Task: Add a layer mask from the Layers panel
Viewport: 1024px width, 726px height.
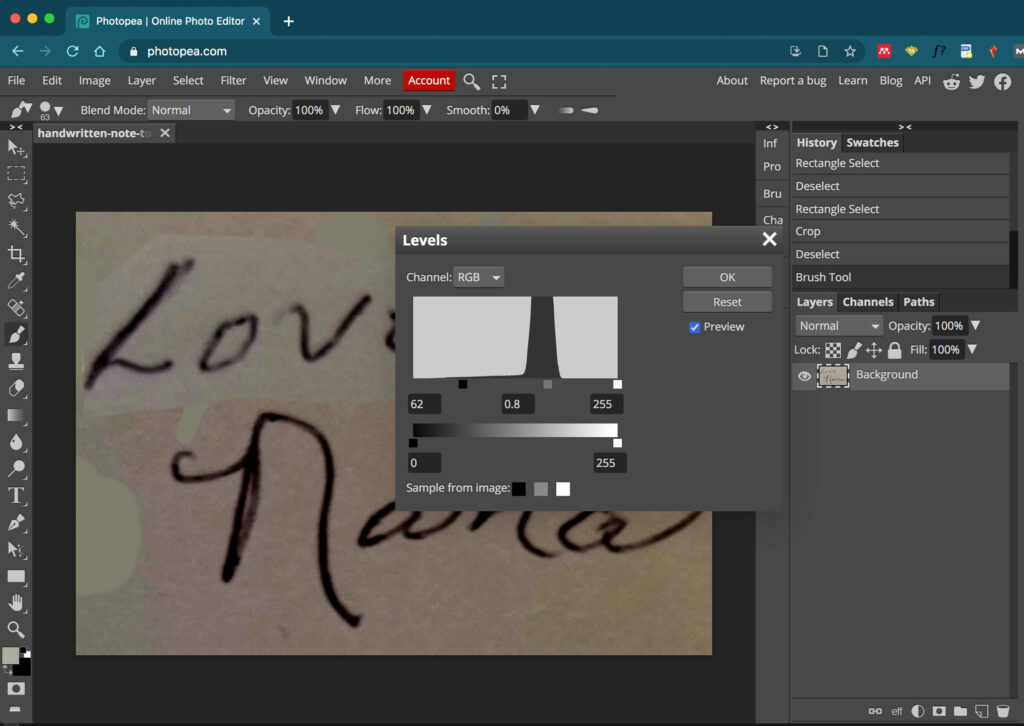Action: tap(938, 711)
